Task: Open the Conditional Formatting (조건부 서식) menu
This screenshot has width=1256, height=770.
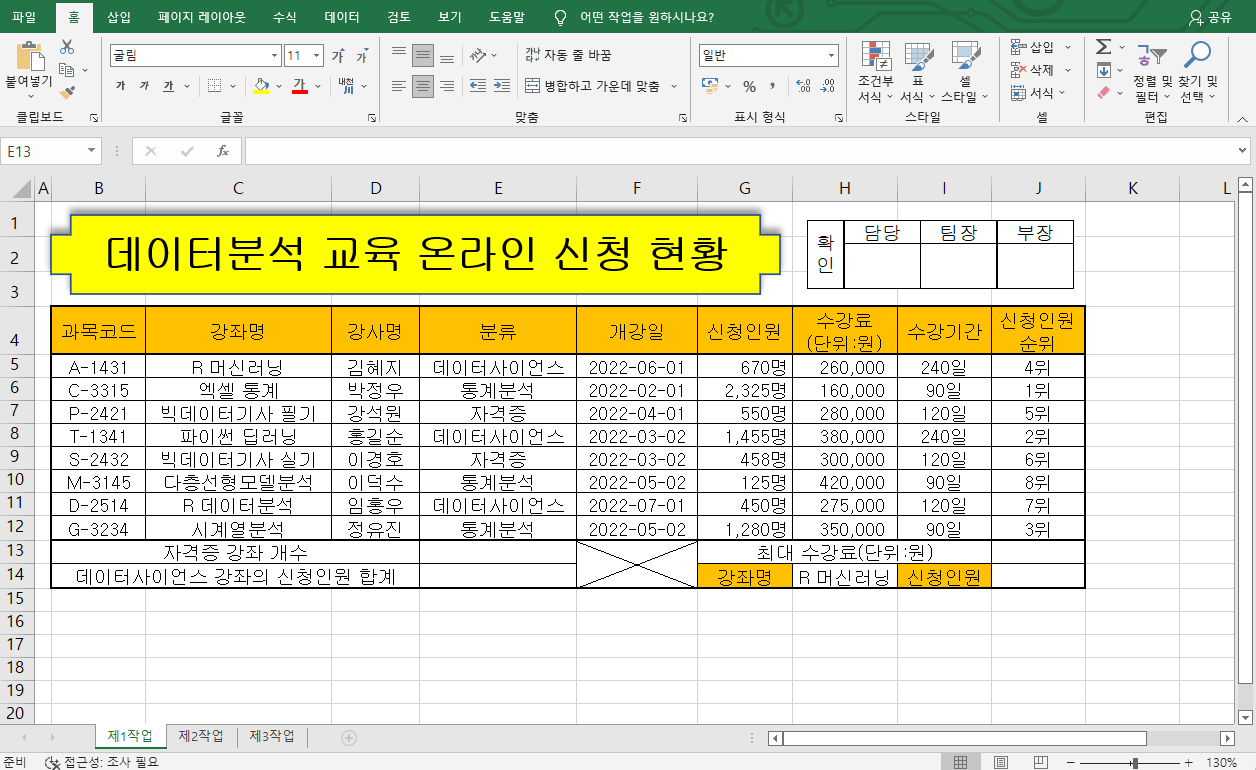Action: 876,72
